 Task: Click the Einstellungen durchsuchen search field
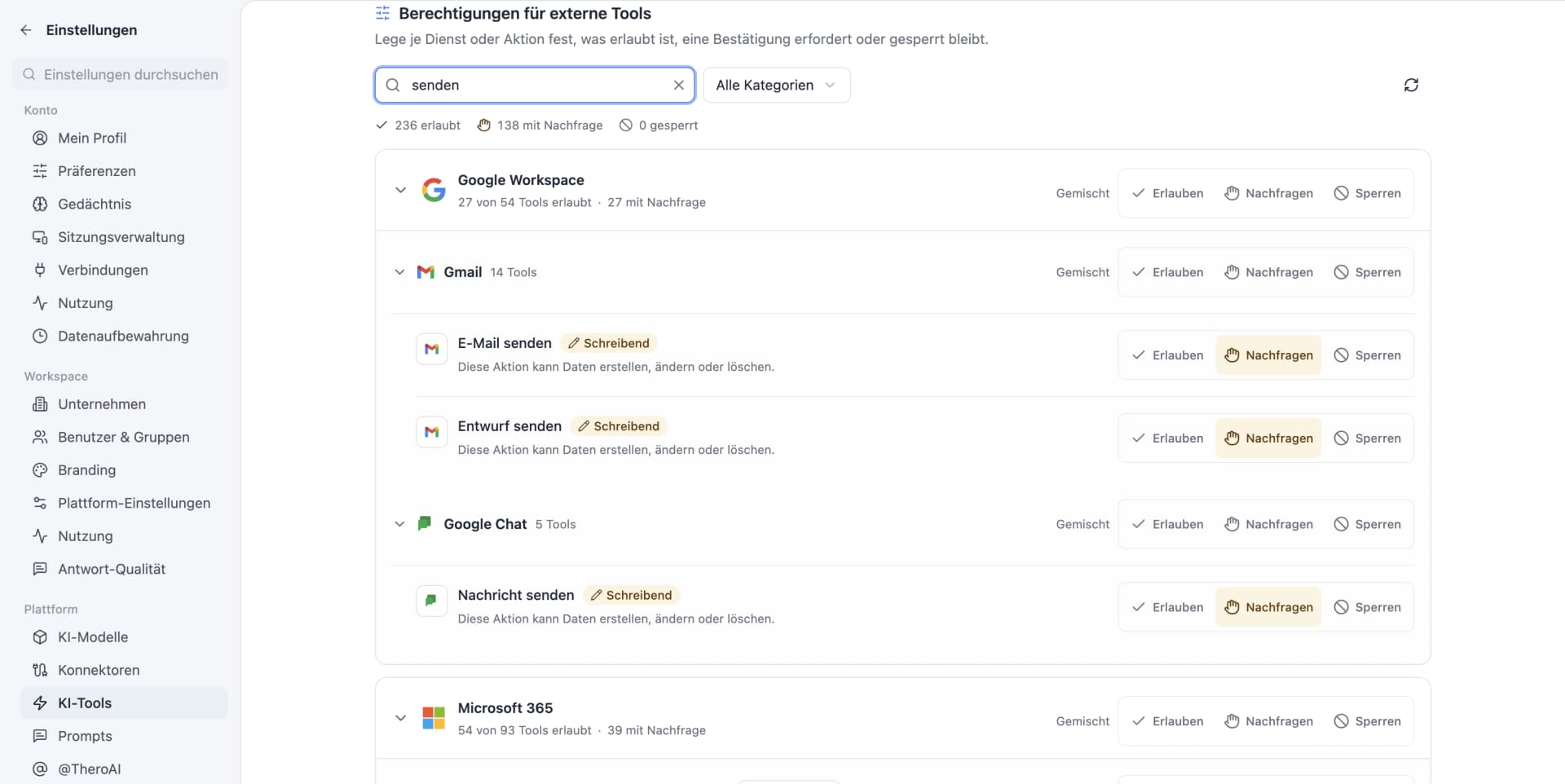pyautogui.click(x=121, y=74)
